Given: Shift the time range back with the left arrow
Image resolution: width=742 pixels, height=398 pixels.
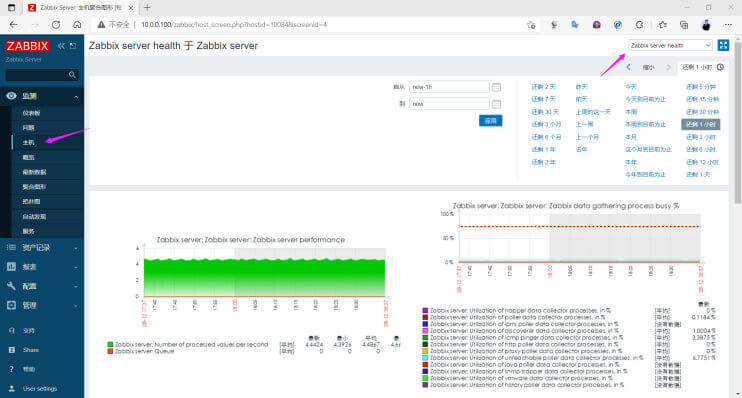Looking at the screenshot, I should [628, 67].
